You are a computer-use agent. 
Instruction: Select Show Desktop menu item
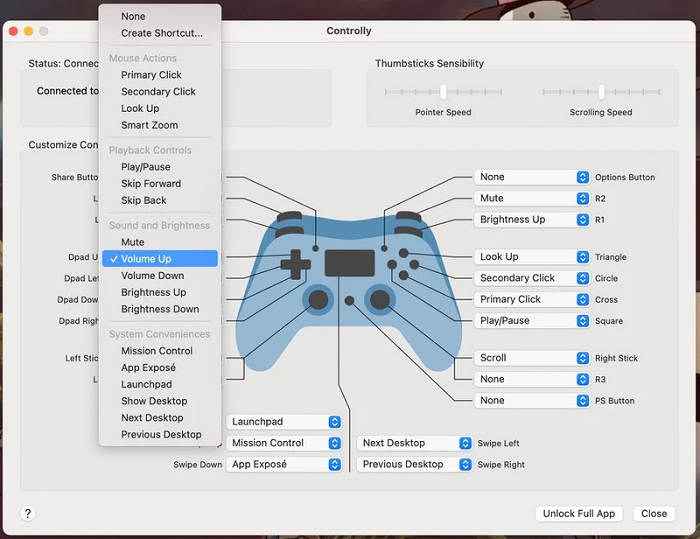(160, 401)
